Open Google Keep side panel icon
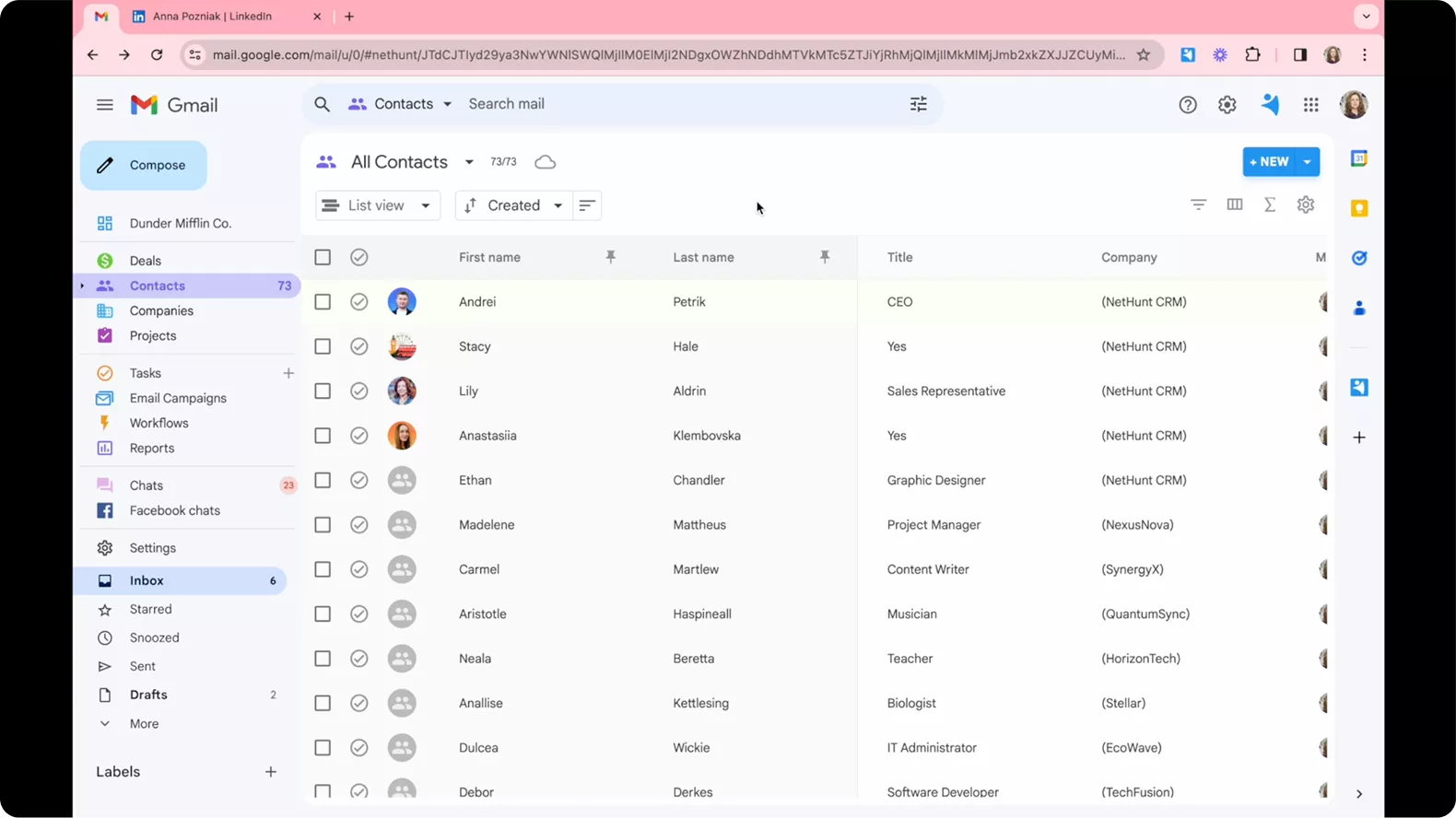The image size is (1456, 818). pyautogui.click(x=1359, y=208)
